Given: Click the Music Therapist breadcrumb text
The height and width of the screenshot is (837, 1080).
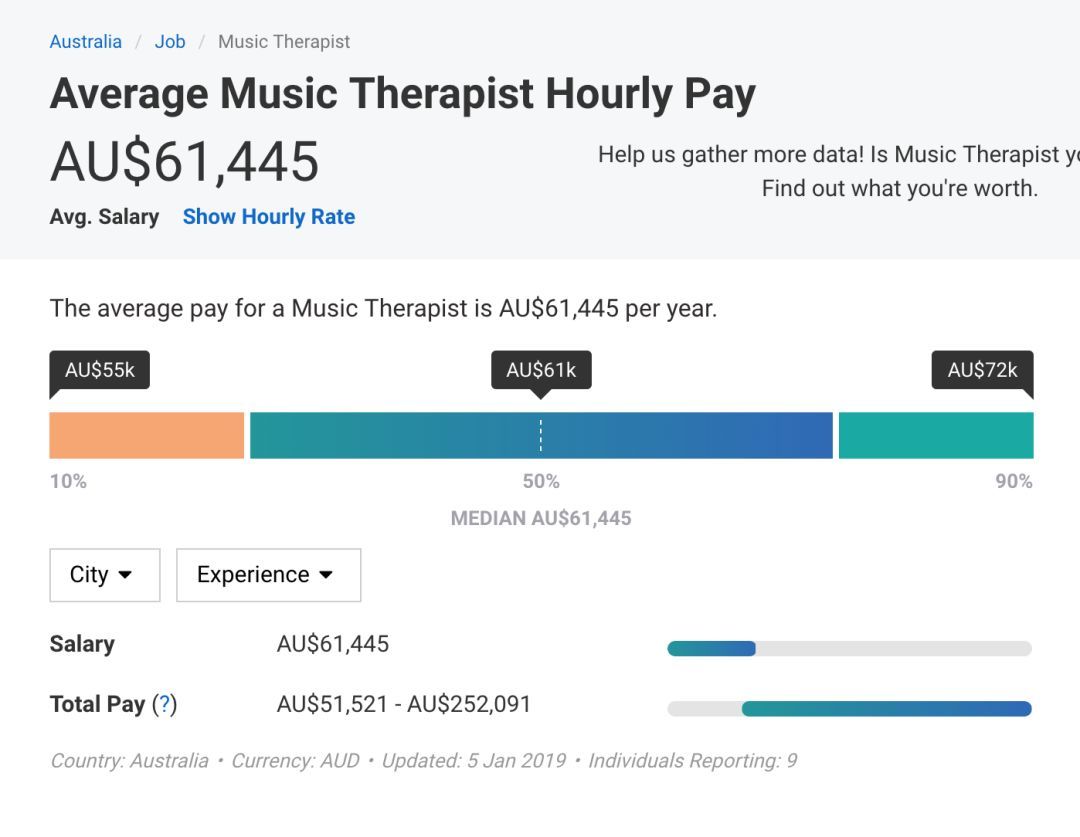Looking at the screenshot, I should click(284, 42).
